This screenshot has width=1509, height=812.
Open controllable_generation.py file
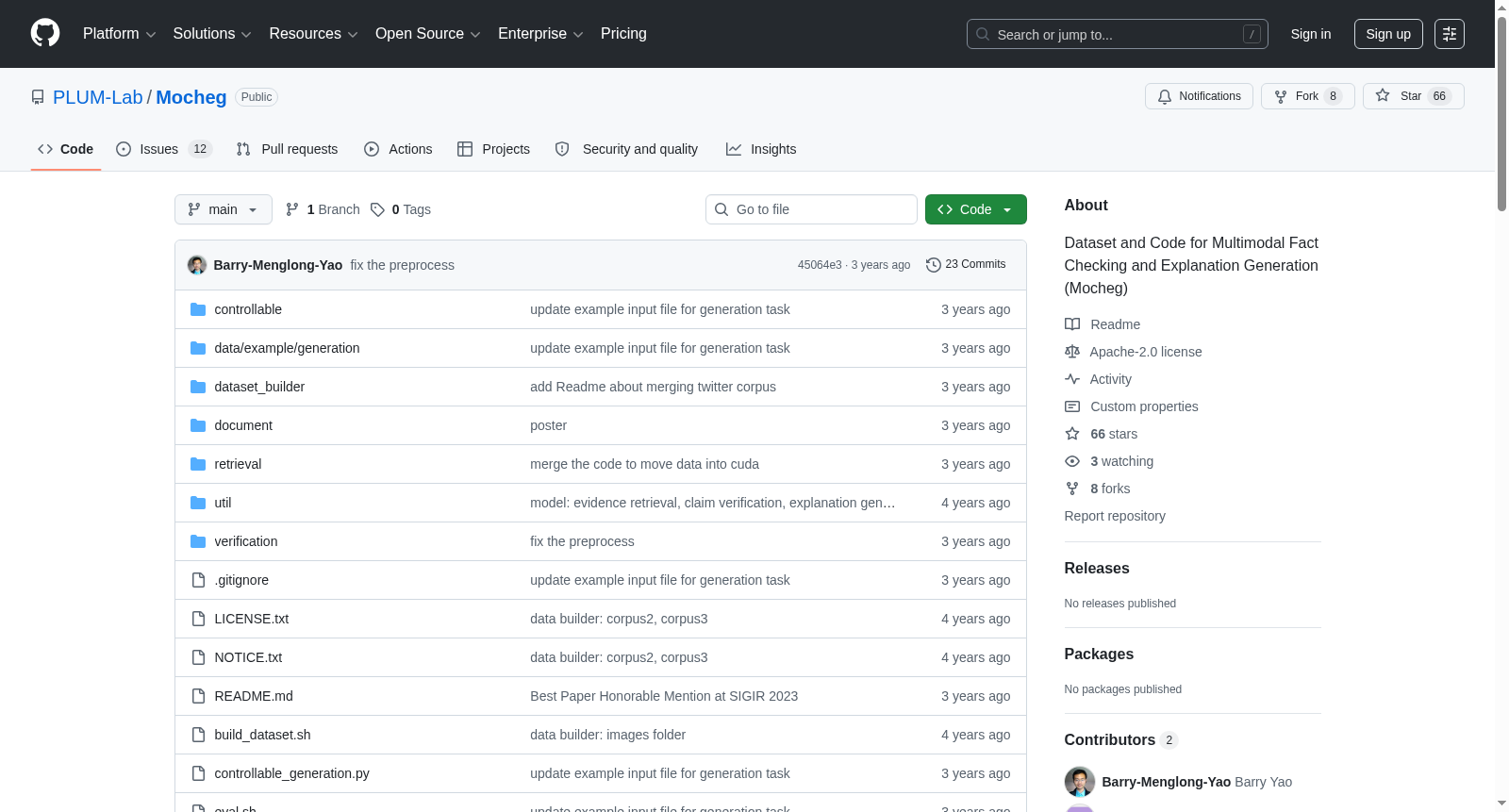291,773
